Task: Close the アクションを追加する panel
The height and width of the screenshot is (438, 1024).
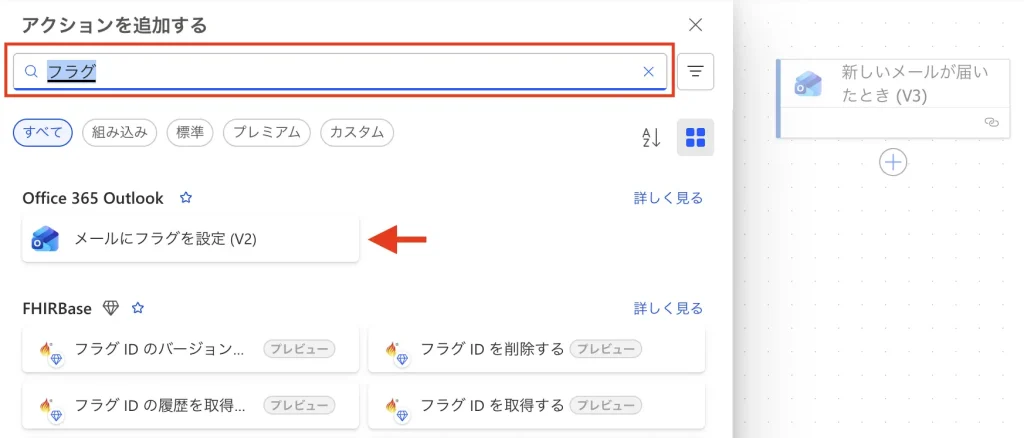Action: click(x=696, y=25)
